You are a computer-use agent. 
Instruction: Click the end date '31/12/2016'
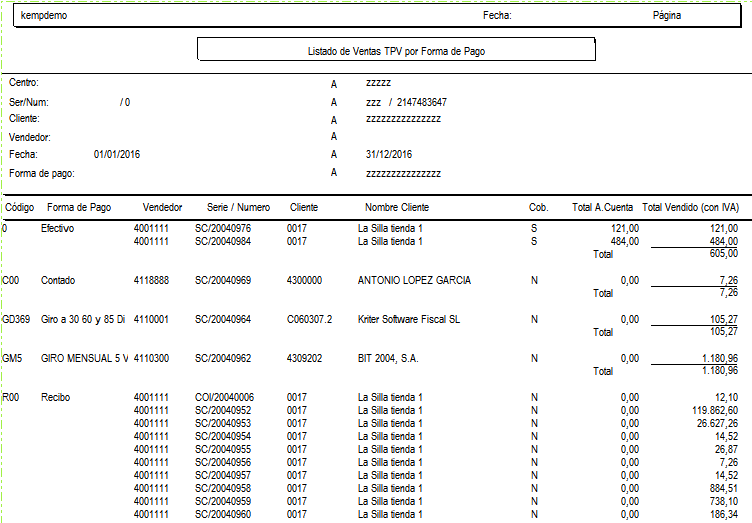pyautogui.click(x=389, y=154)
